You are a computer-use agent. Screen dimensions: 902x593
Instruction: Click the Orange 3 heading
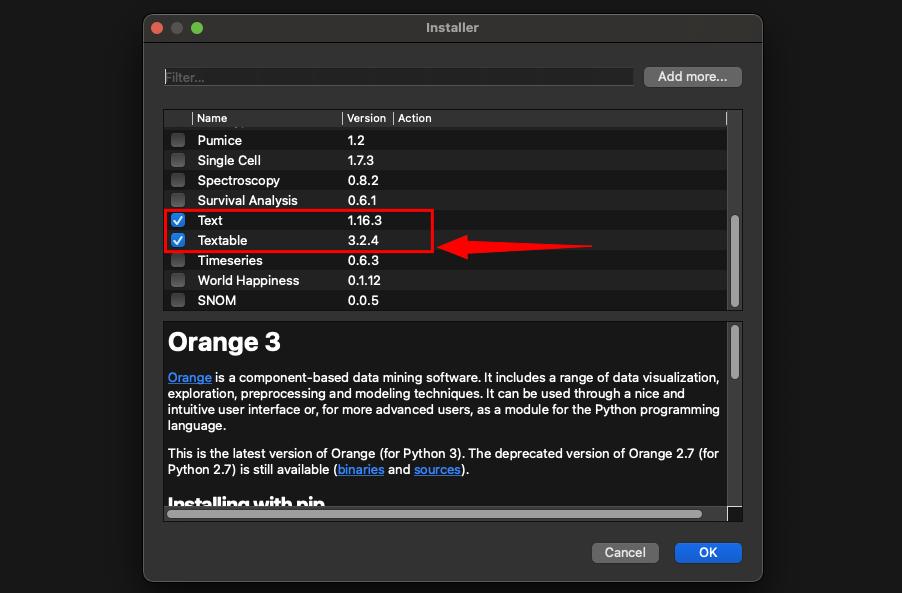click(x=224, y=342)
